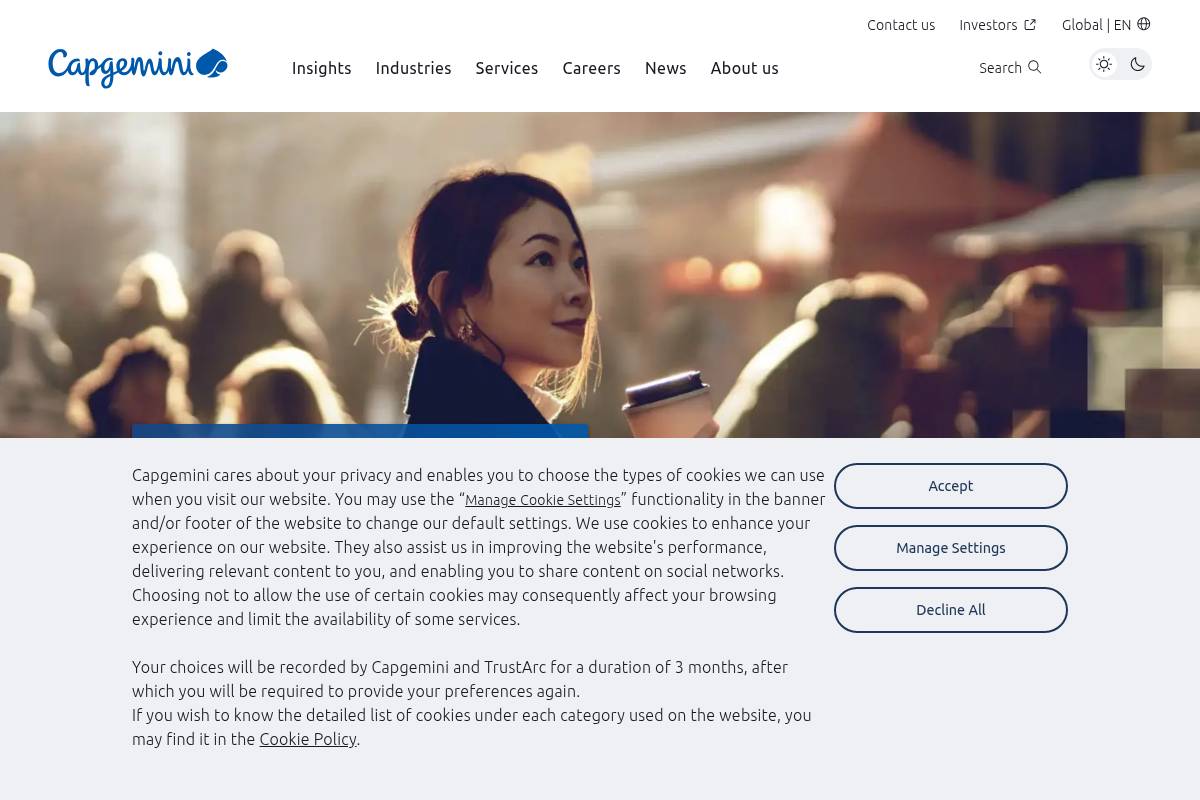Viewport: 1200px width, 800px height.
Task: Open the Services menu
Action: (x=507, y=68)
